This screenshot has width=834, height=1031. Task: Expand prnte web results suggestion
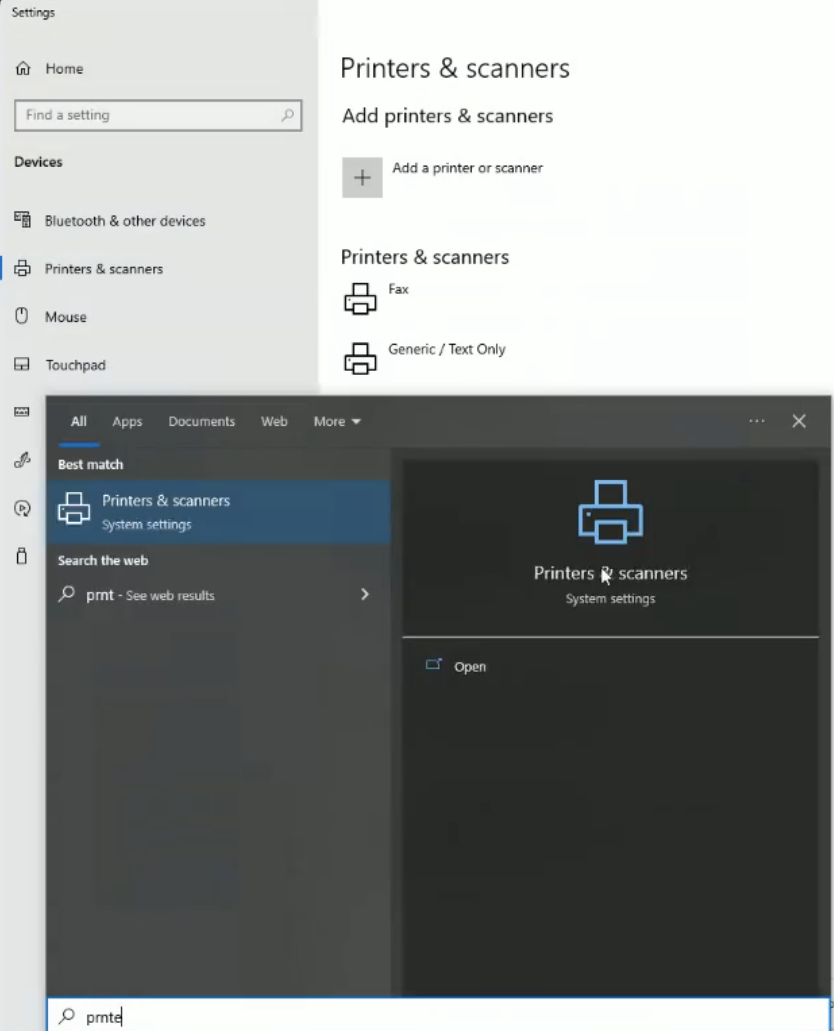pos(364,594)
